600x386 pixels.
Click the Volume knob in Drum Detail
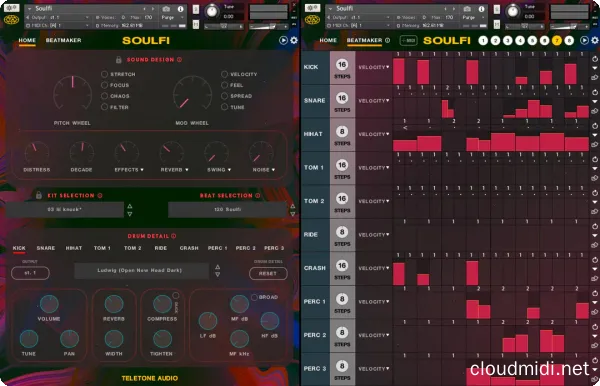point(49,304)
